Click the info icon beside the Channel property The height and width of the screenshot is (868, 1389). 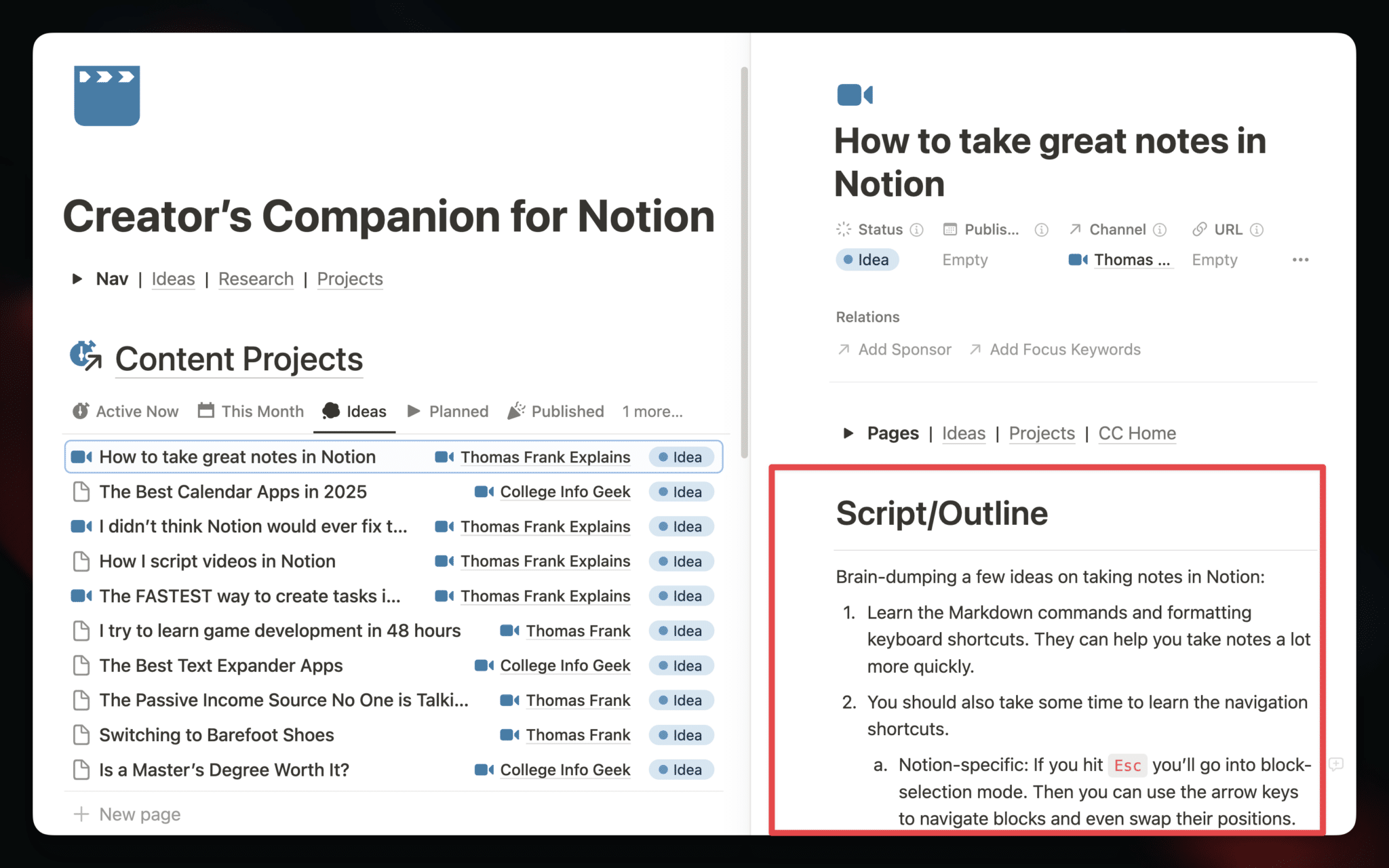(1160, 230)
